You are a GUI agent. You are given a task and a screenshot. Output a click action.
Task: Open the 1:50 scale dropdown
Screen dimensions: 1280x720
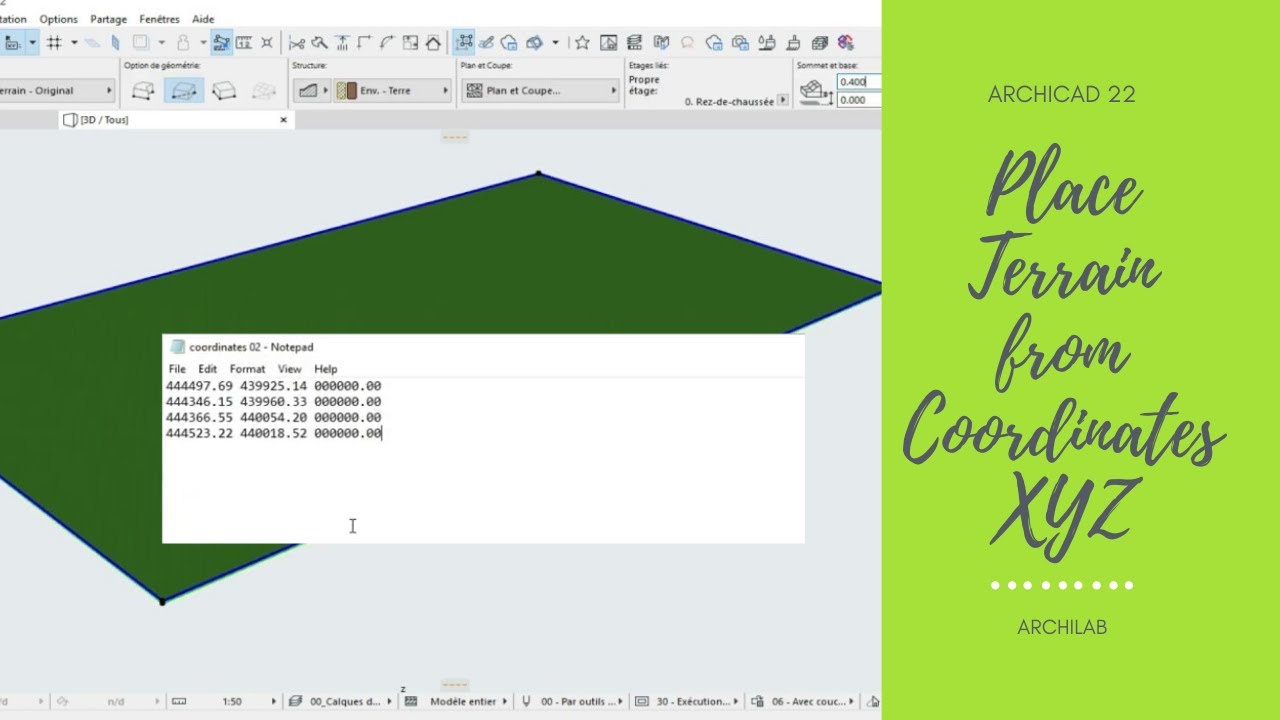tap(231, 702)
